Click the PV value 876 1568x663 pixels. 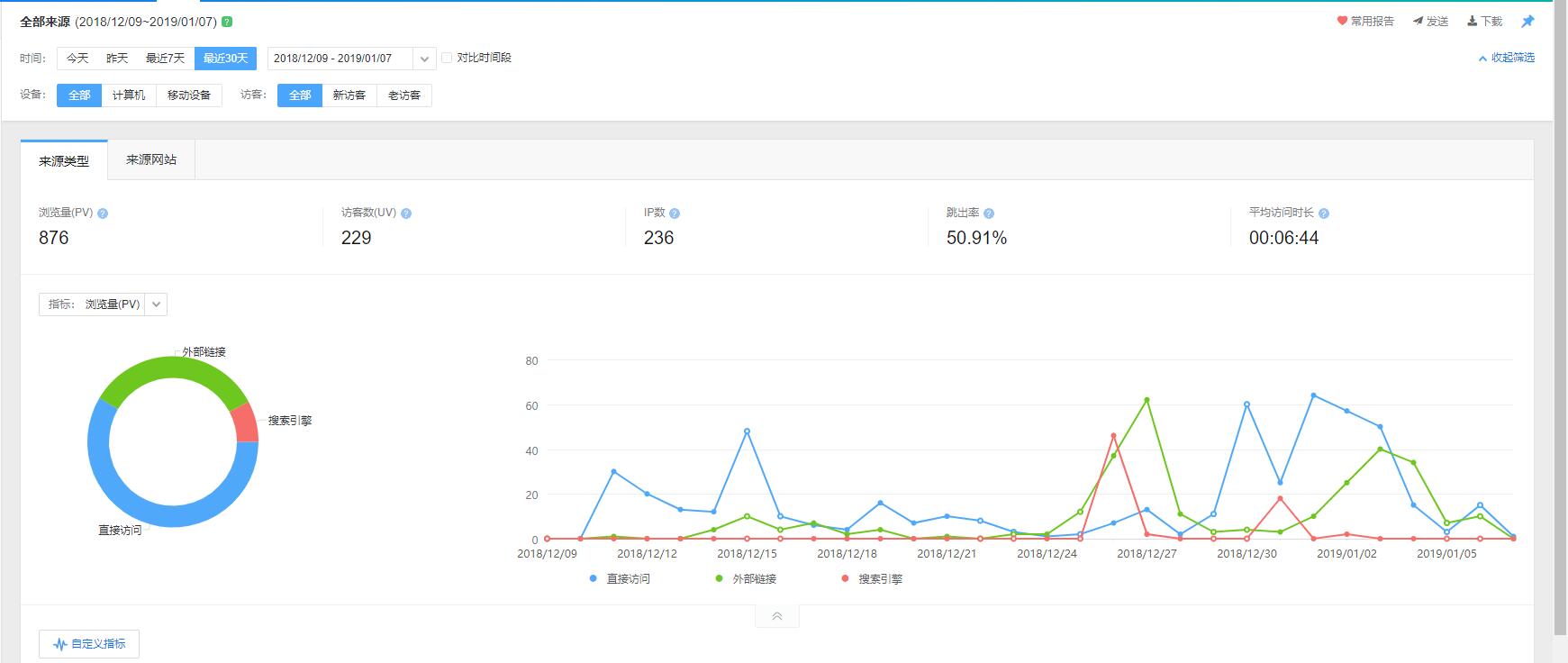click(54, 238)
